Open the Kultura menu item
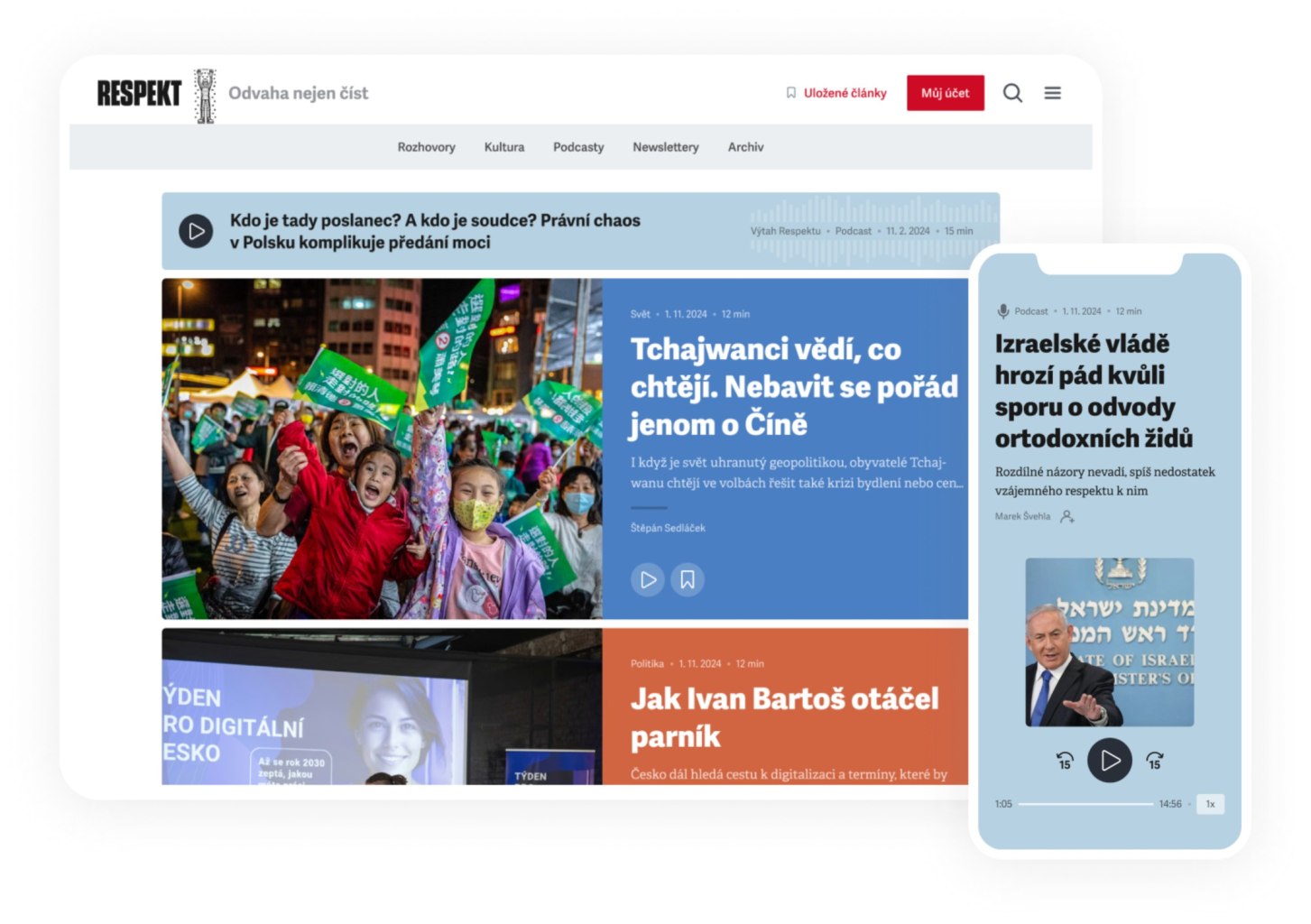This screenshot has width=1311, height=924. 503,147
